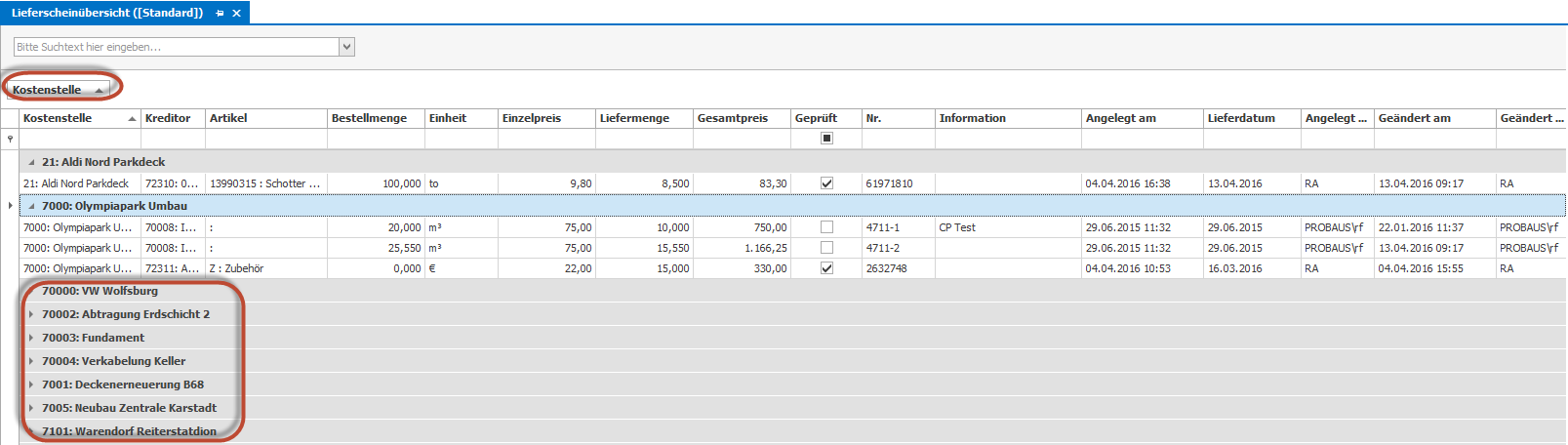Open the search text dropdown arrow

[346, 47]
